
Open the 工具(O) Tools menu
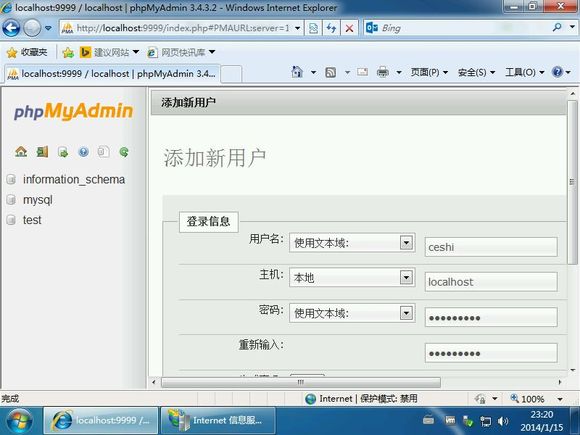pos(525,72)
